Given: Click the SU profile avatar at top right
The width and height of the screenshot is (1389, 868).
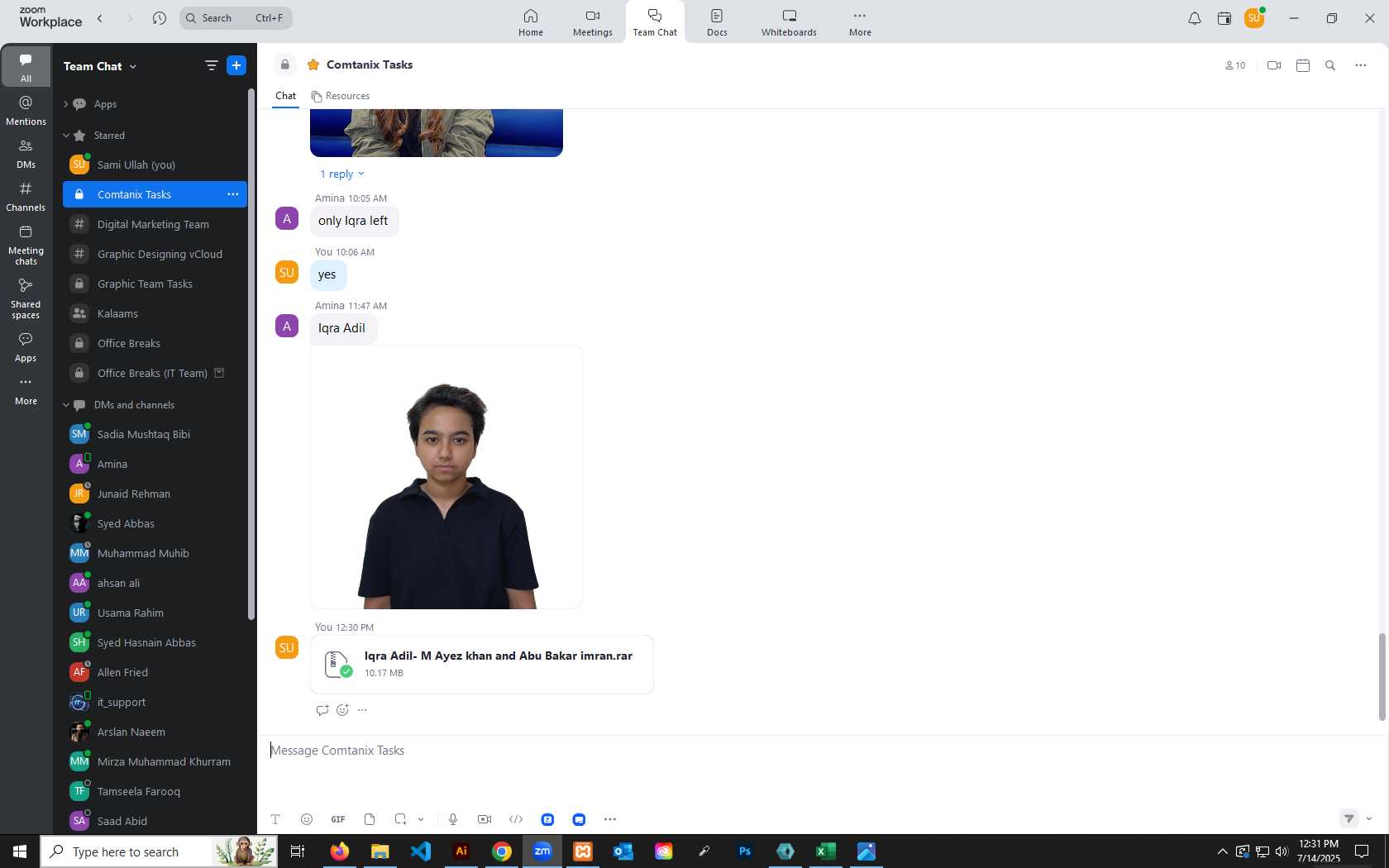Looking at the screenshot, I should [1254, 18].
